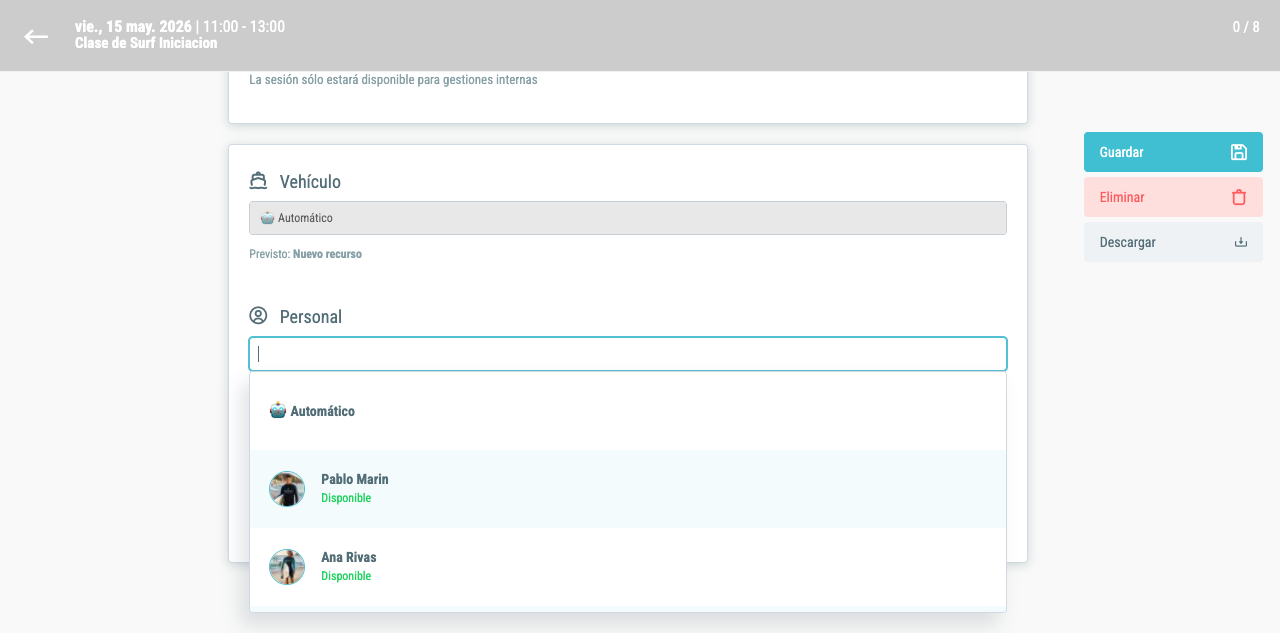This screenshot has height=633, width=1280.
Task: Select Pablo Marin from the list
Action: click(628, 489)
